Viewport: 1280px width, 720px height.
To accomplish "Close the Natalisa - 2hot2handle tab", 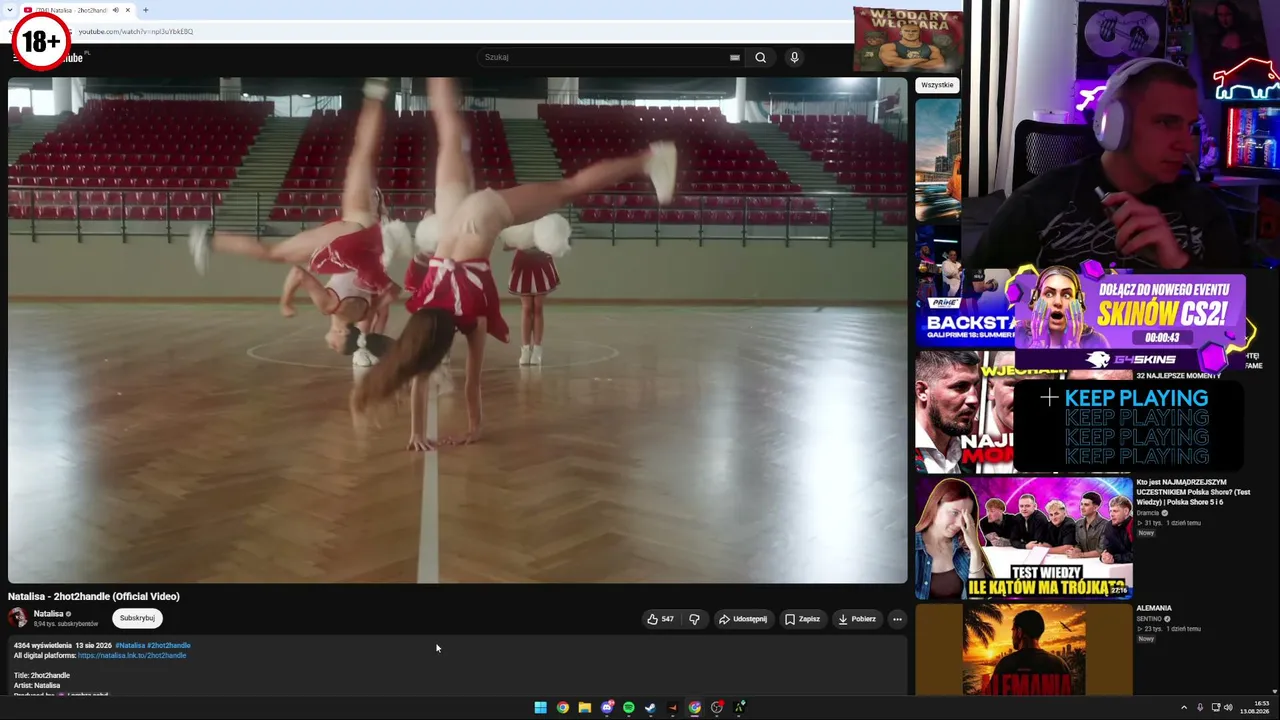I will [128, 10].
